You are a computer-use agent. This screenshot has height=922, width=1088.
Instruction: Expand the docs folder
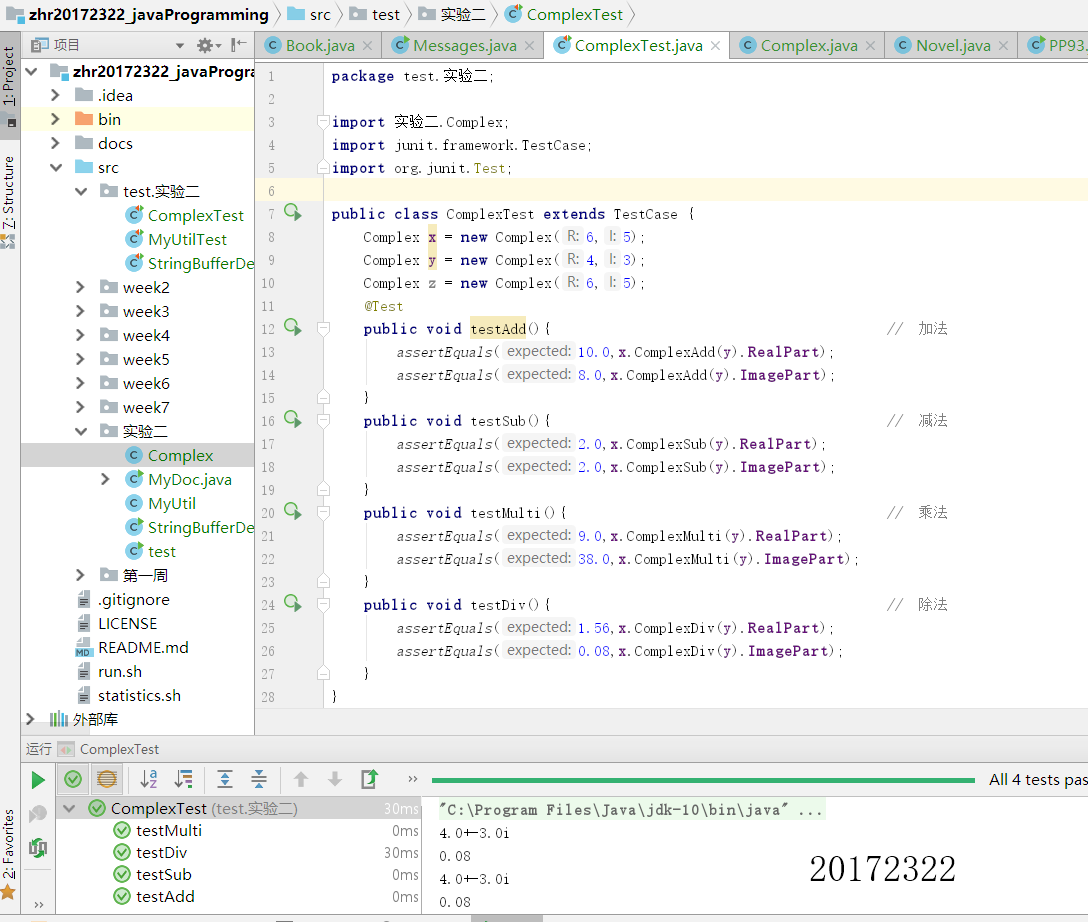[x=56, y=143]
